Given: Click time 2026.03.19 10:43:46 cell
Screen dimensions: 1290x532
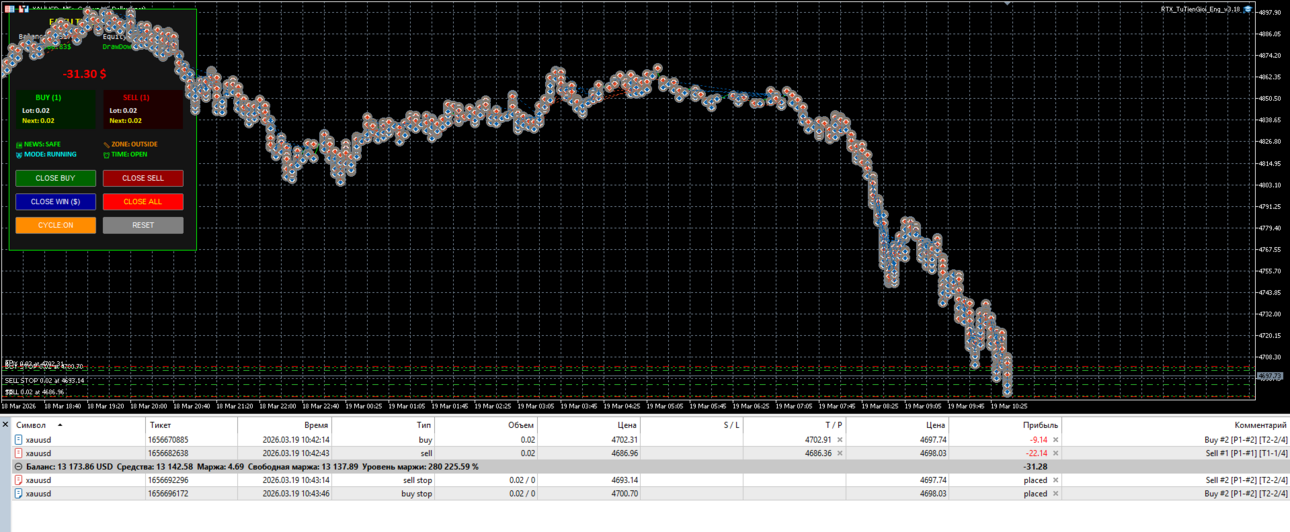Looking at the screenshot, I should coord(296,493).
